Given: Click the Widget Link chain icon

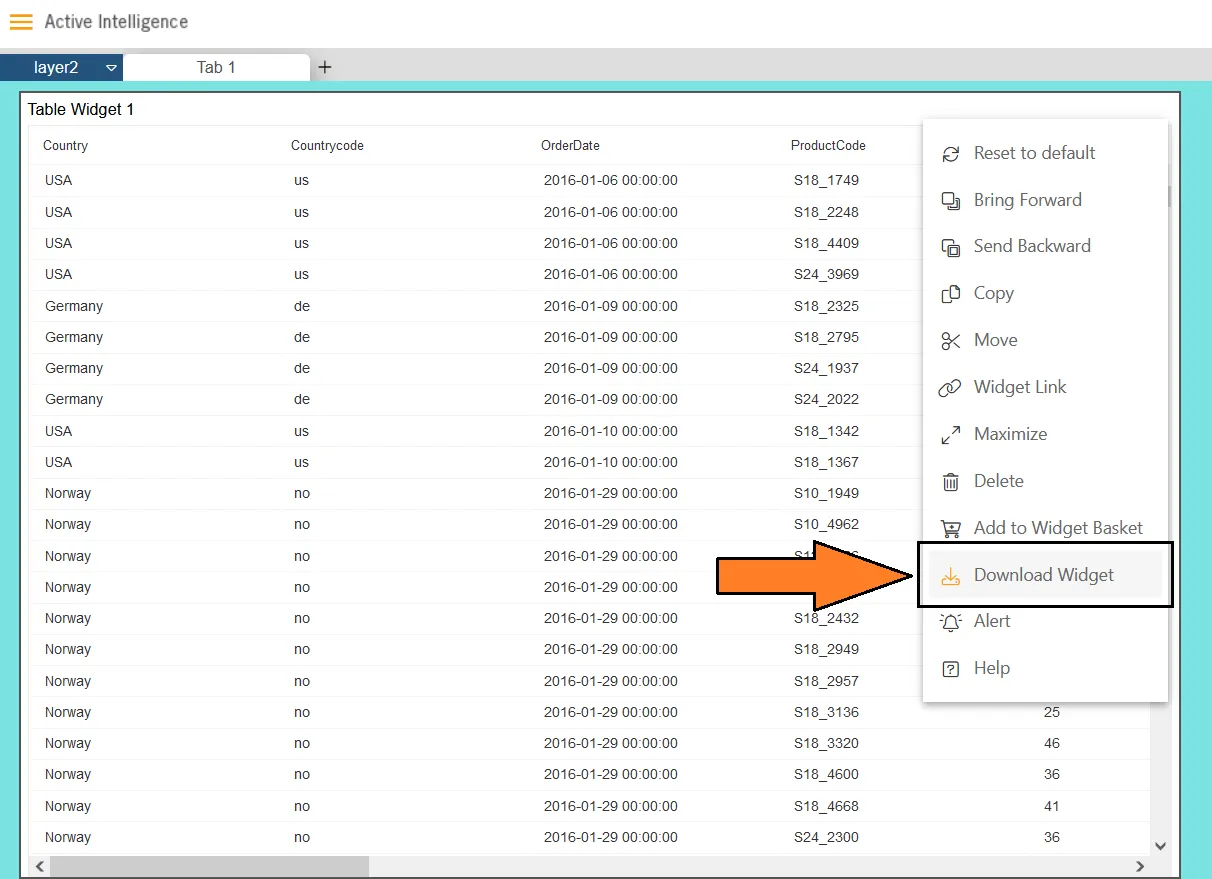Looking at the screenshot, I should [950, 388].
